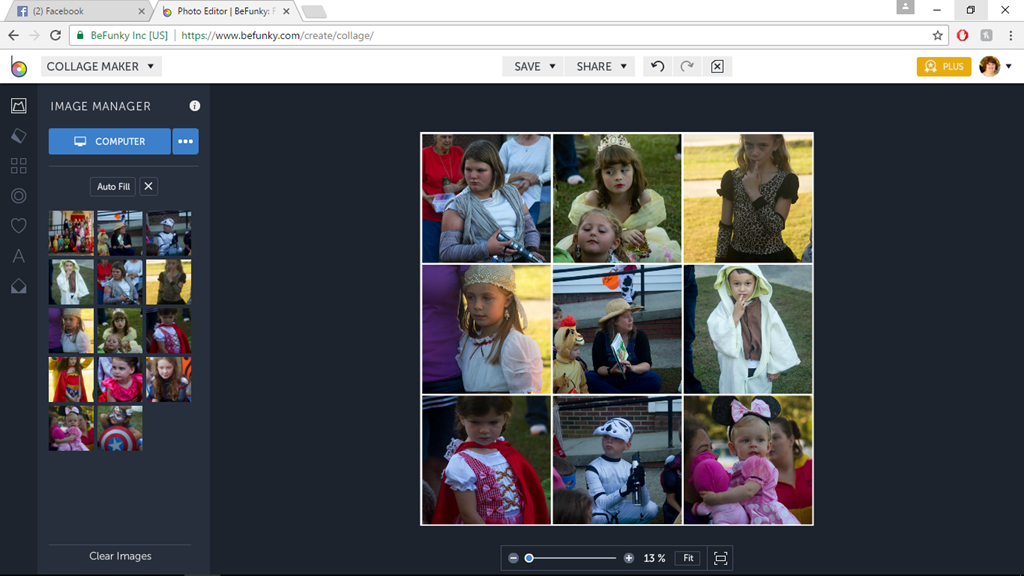This screenshot has width=1024, height=576.
Task: Click the Undo arrow in top toolbar
Action: click(657, 66)
